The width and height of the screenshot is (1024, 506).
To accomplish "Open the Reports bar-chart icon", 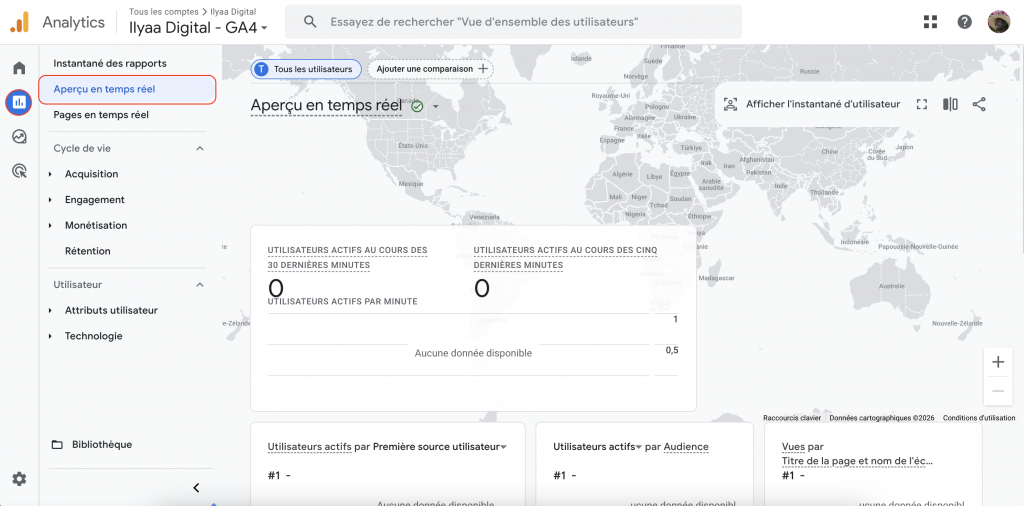I will (x=19, y=102).
